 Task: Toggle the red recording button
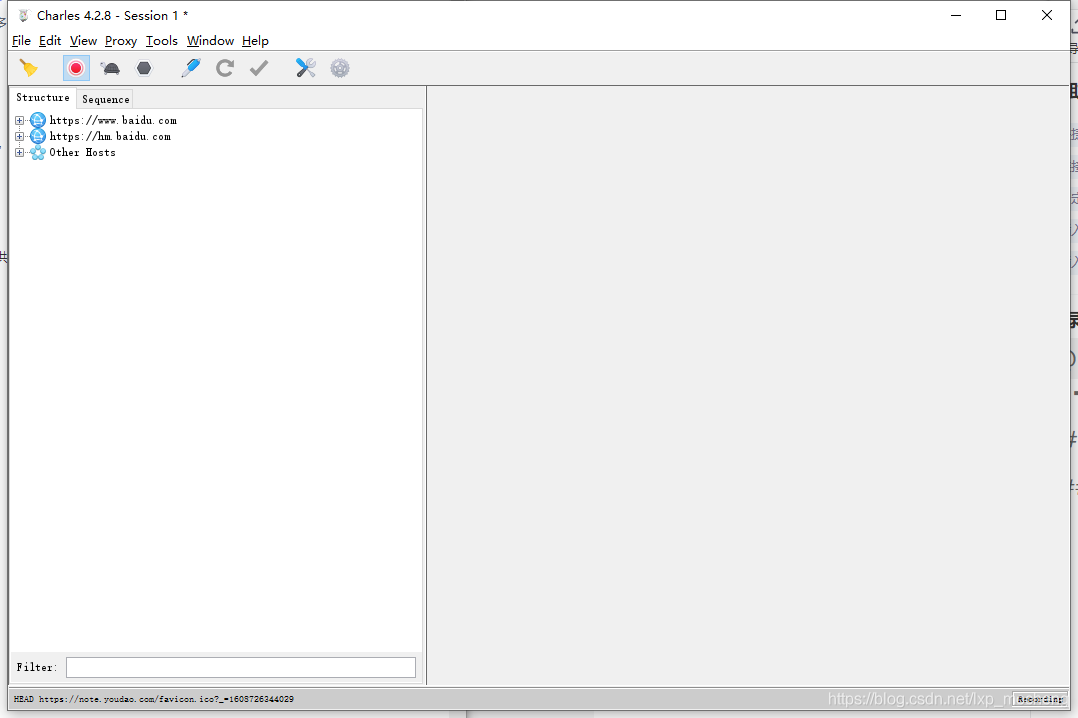pyautogui.click(x=76, y=68)
